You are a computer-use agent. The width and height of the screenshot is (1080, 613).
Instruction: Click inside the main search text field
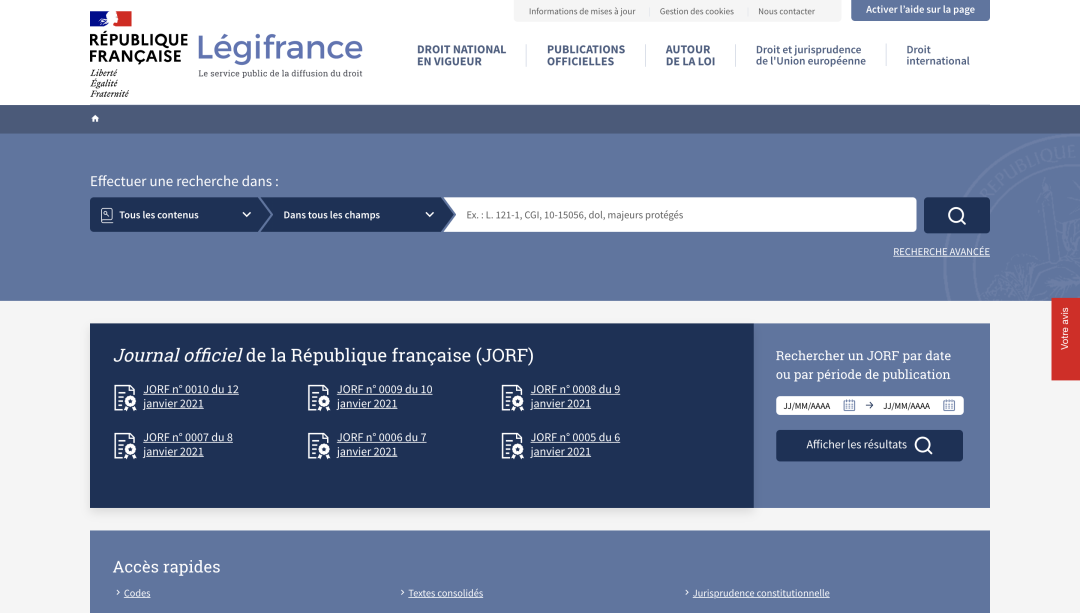click(x=680, y=215)
